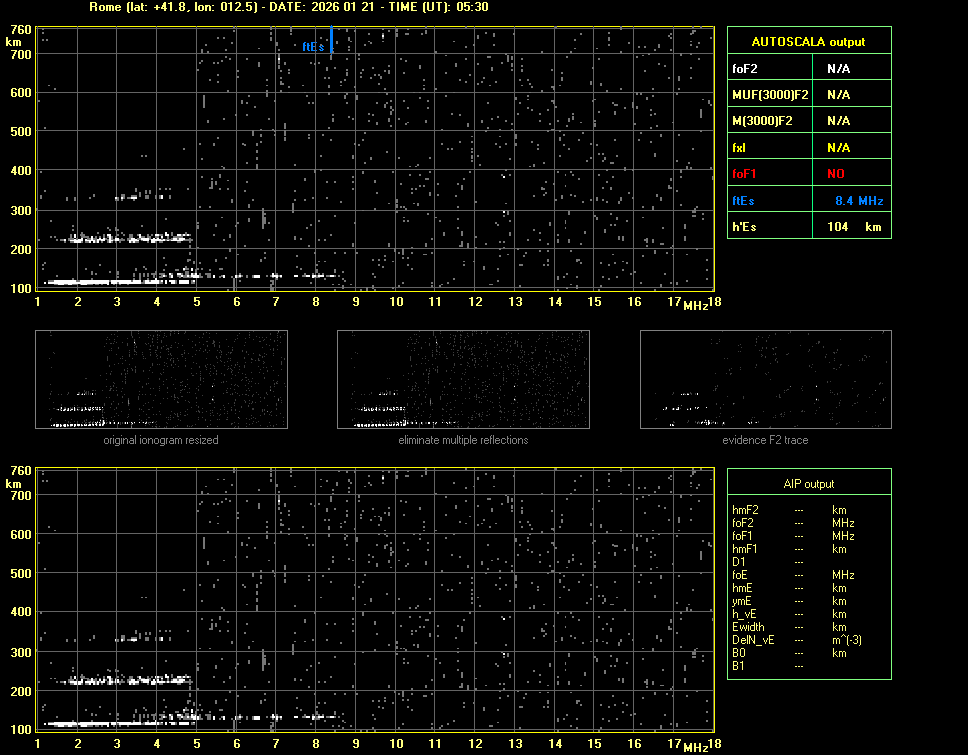Click the M(3000)F2 row label
968x755 pixels.
pos(763,121)
